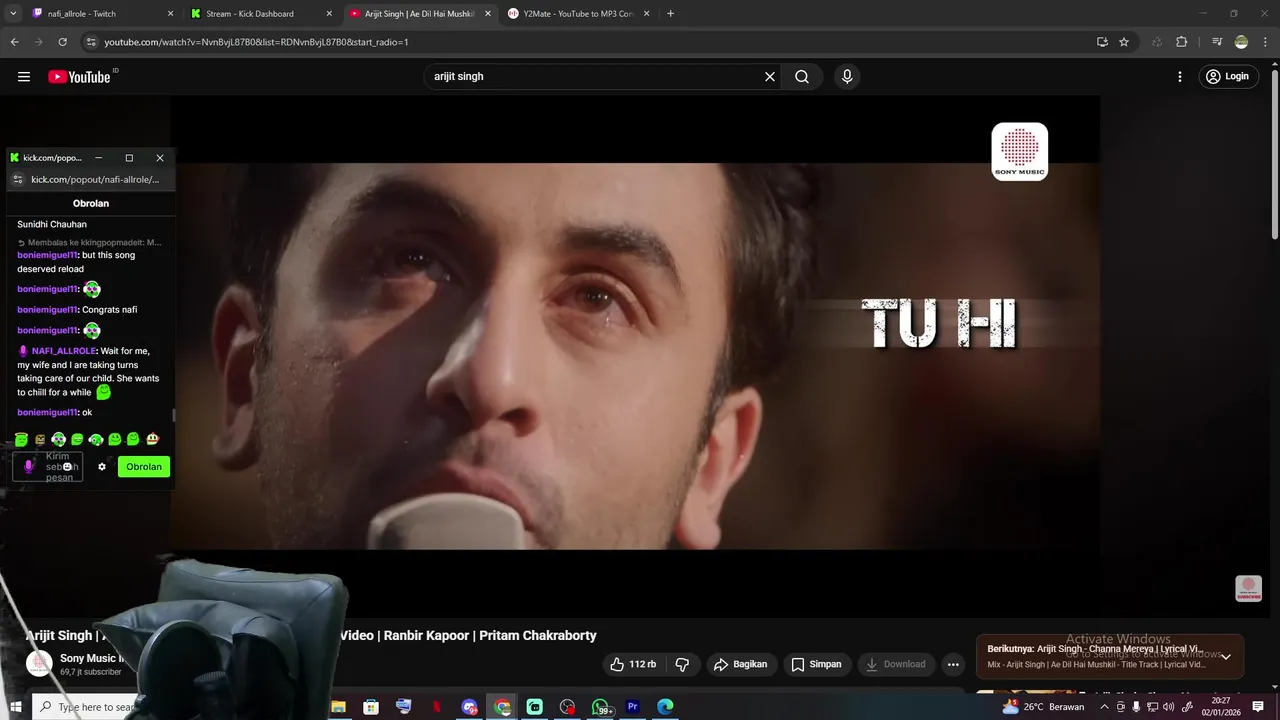Open the Windows Start menu

(16, 707)
